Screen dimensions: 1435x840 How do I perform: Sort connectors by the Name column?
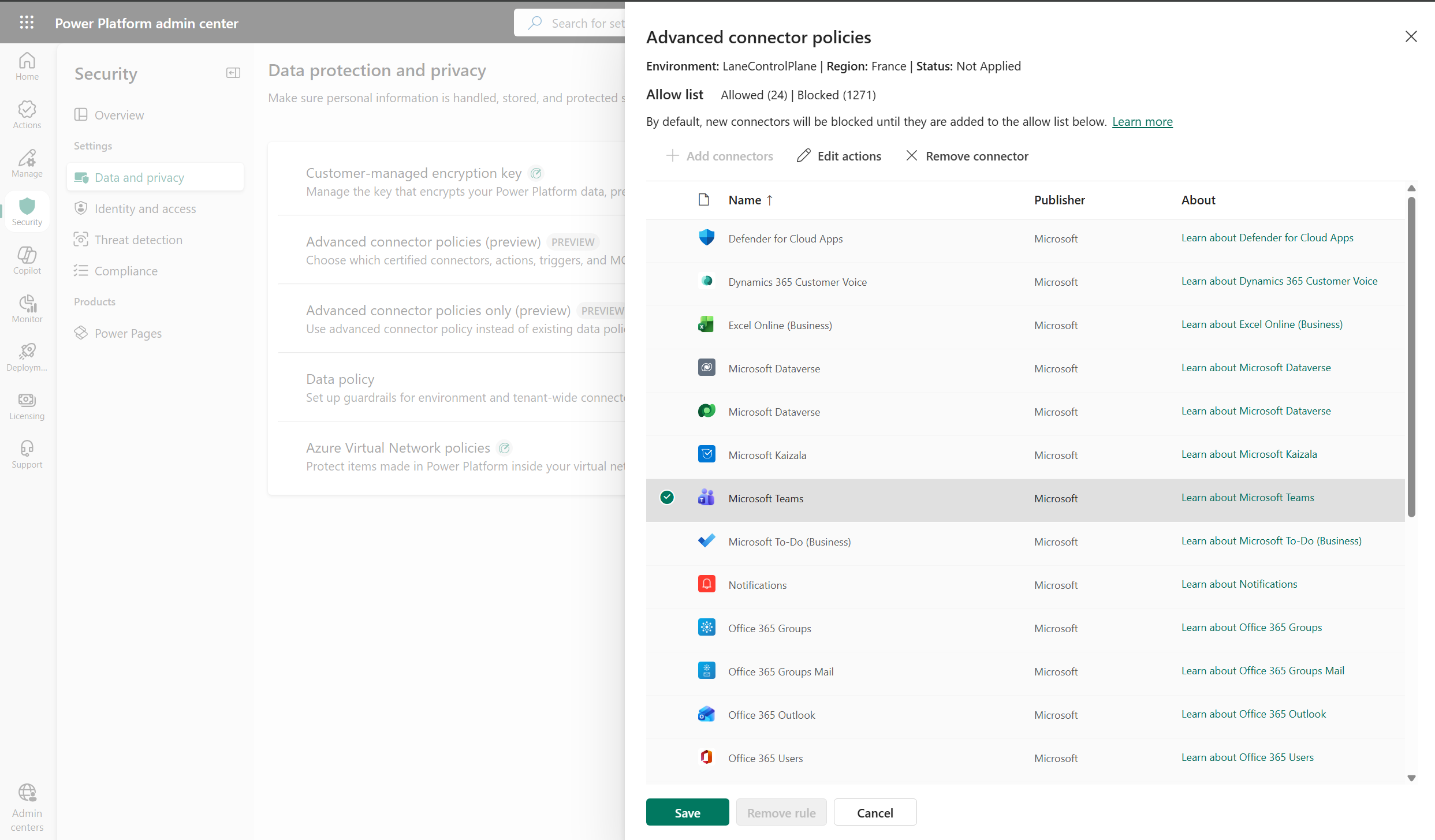(751, 200)
